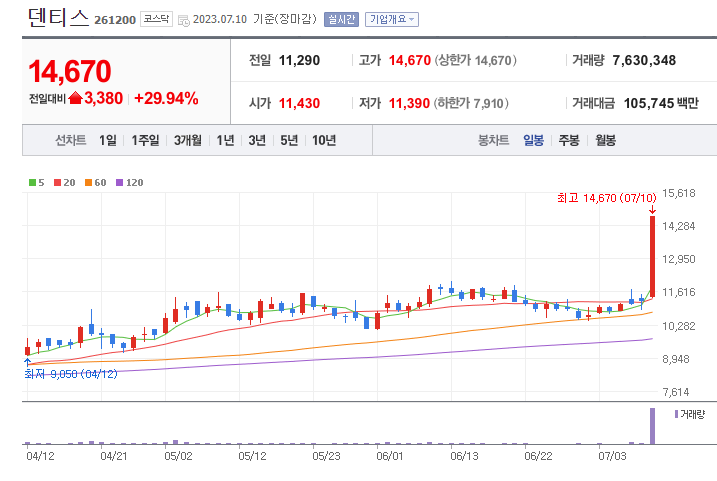717x481 pixels.
Task: Switch to 월봉 candle chart
Action: pos(605,140)
